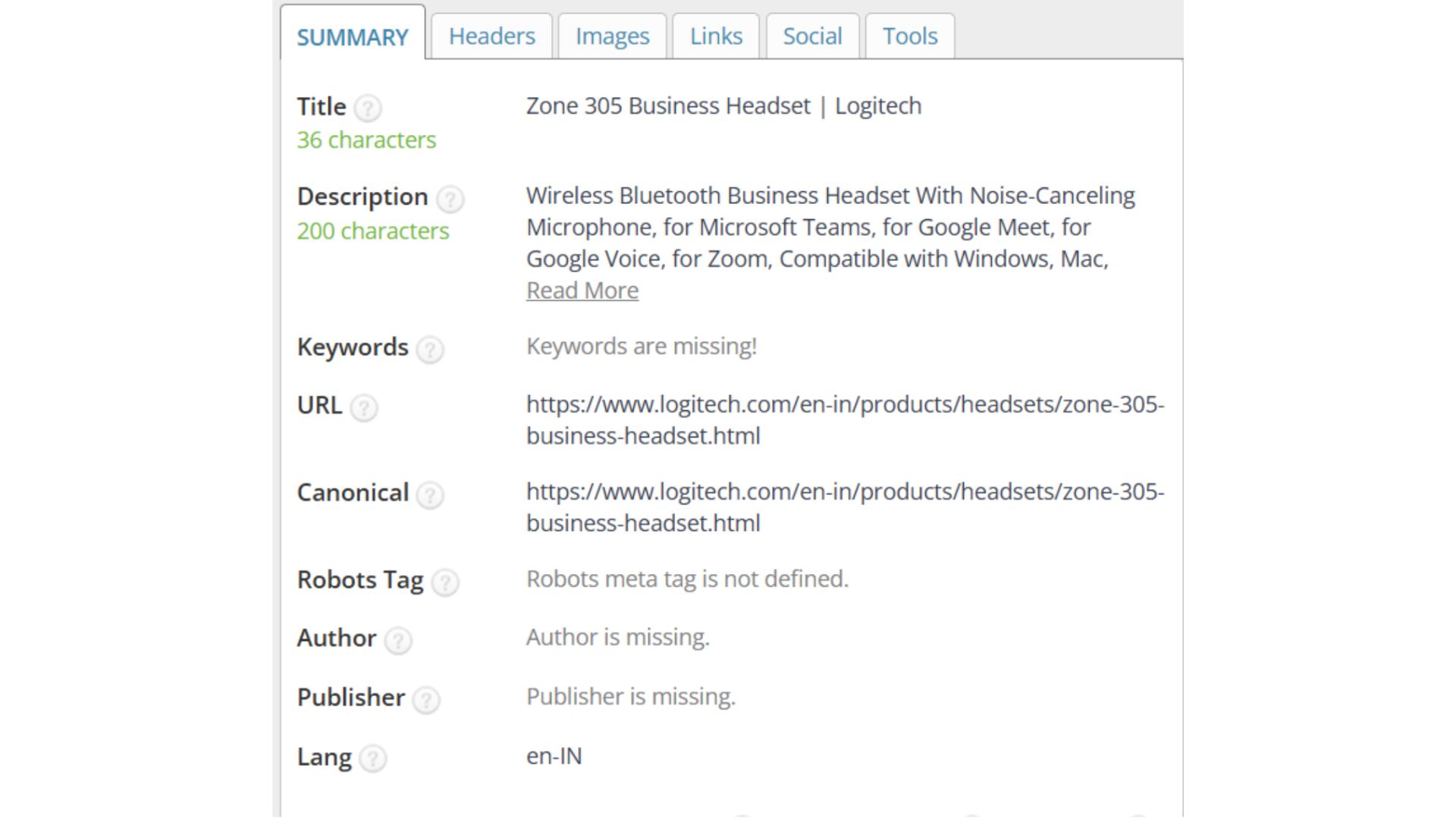Viewport: 1456px width, 819px height.
Task: Open the help icon beside URL
Action: click(x=364, y=408)
